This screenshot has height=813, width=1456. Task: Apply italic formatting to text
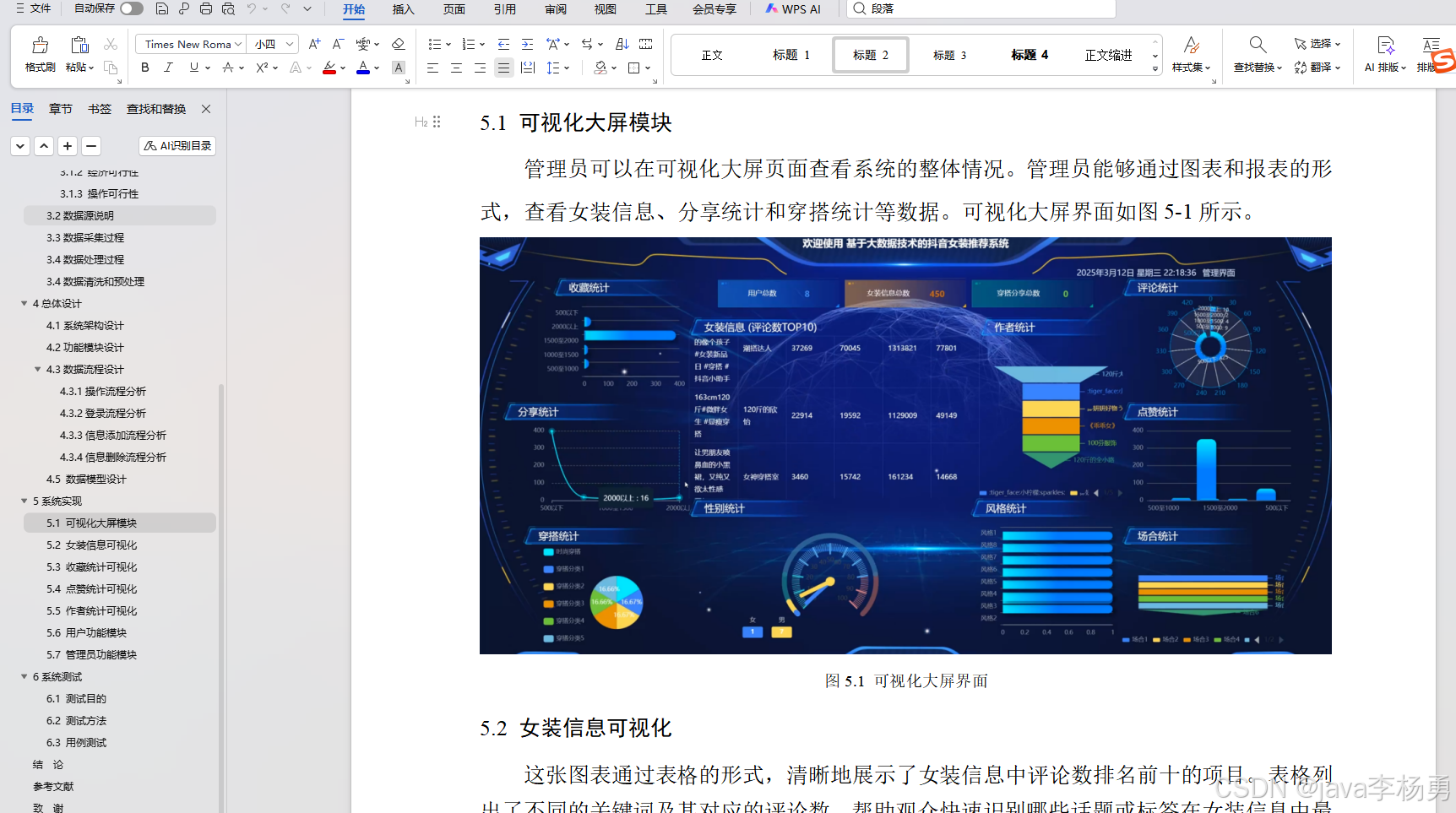pos(168,68)
